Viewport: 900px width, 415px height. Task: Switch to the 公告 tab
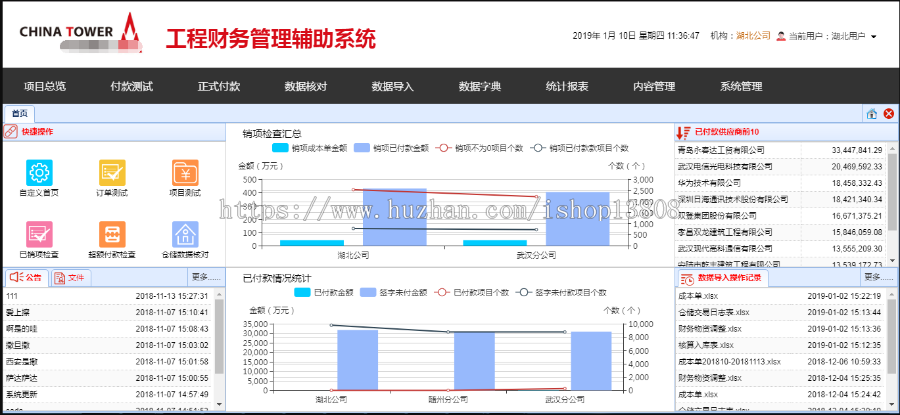click(x=26, y=278)
